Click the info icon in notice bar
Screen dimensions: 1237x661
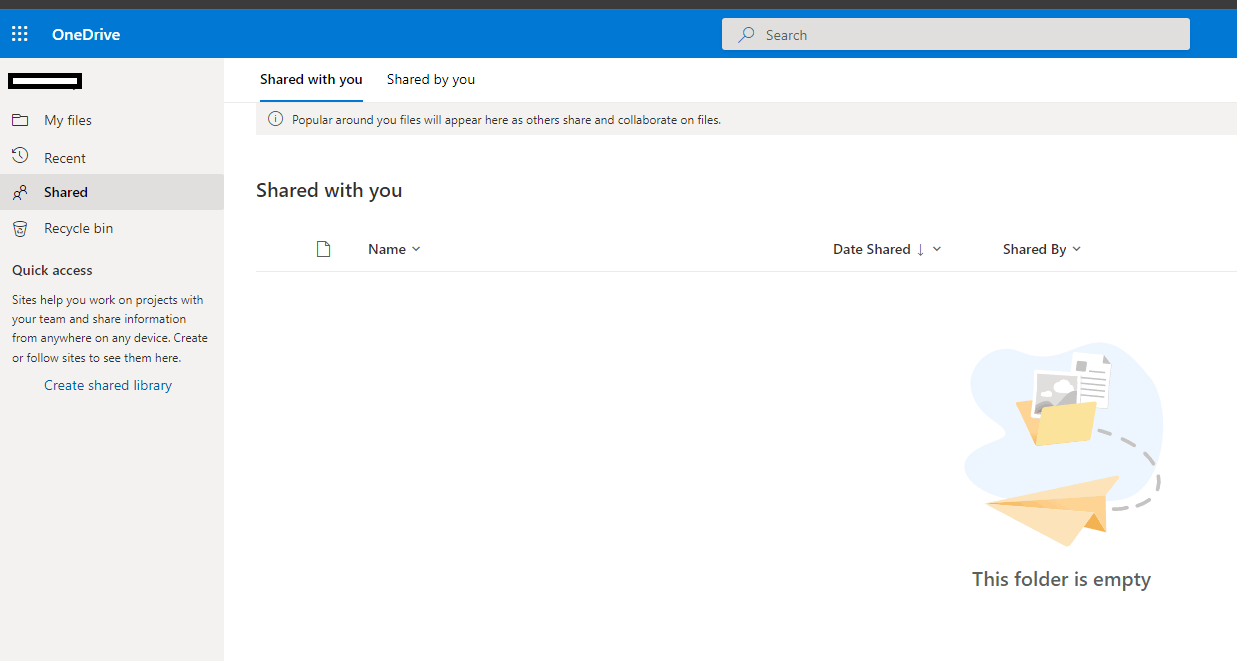pyautogui.click(x=276, y=119)
